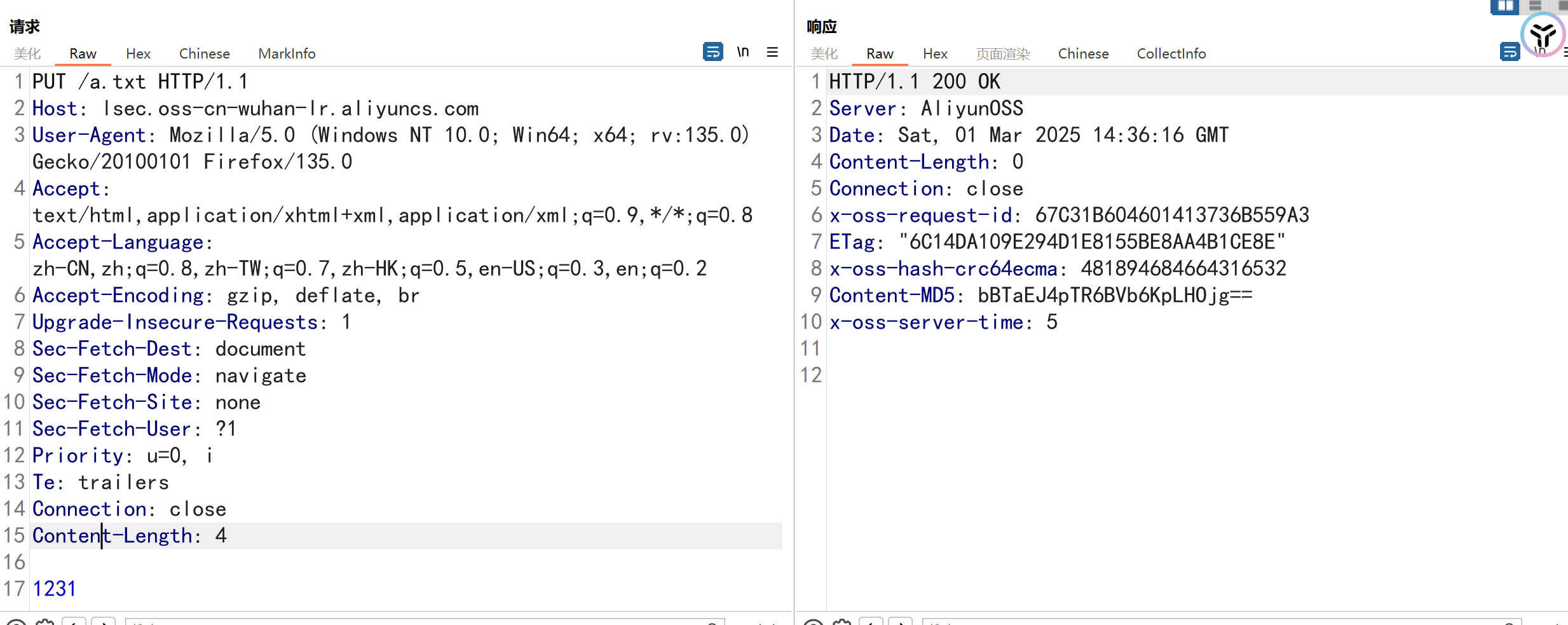Select the side-by-side layout icon
This screenshot has height=625, width=1568.
(x=1504, y=6)
